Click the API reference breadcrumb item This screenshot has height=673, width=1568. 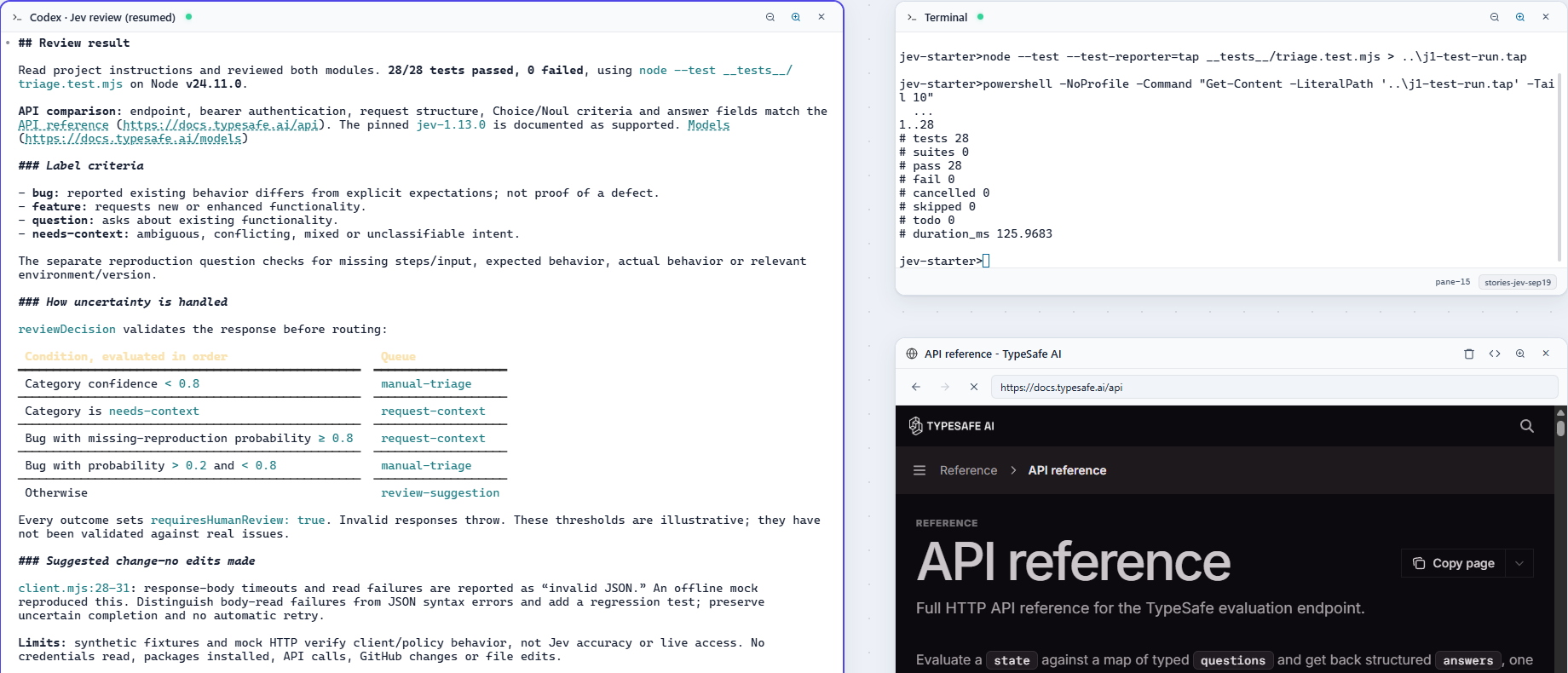pos(1067,470)
